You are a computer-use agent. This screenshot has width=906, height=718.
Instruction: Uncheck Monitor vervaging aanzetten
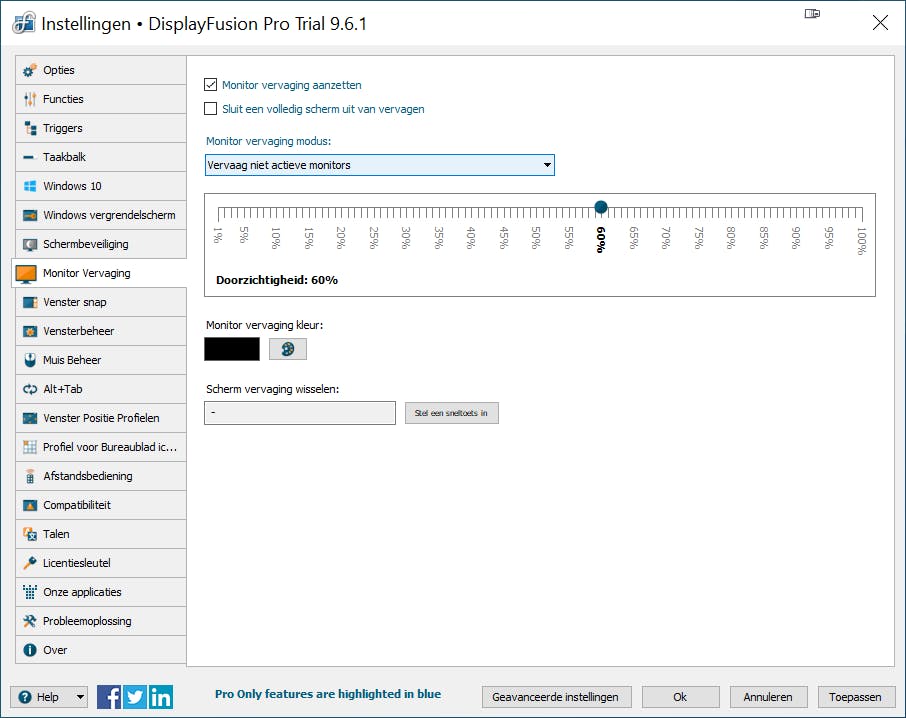point(211,85)
